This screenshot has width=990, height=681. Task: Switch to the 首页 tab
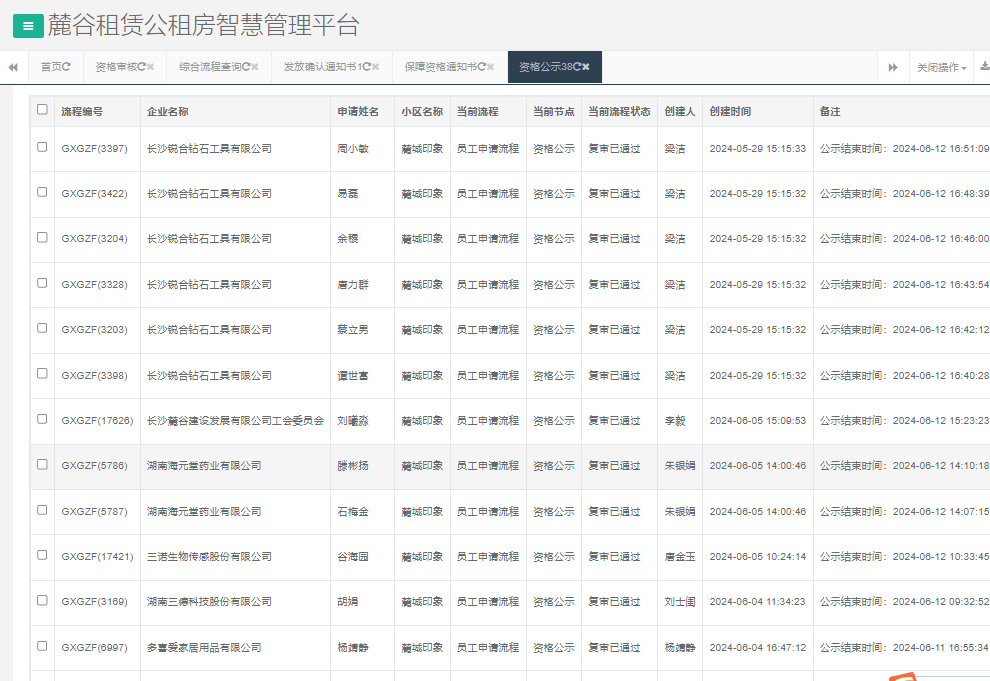pyautogui.click(x=53, y=67)
